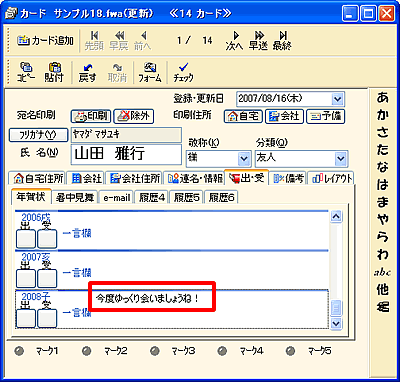Click 他 in the kana index

382,289
